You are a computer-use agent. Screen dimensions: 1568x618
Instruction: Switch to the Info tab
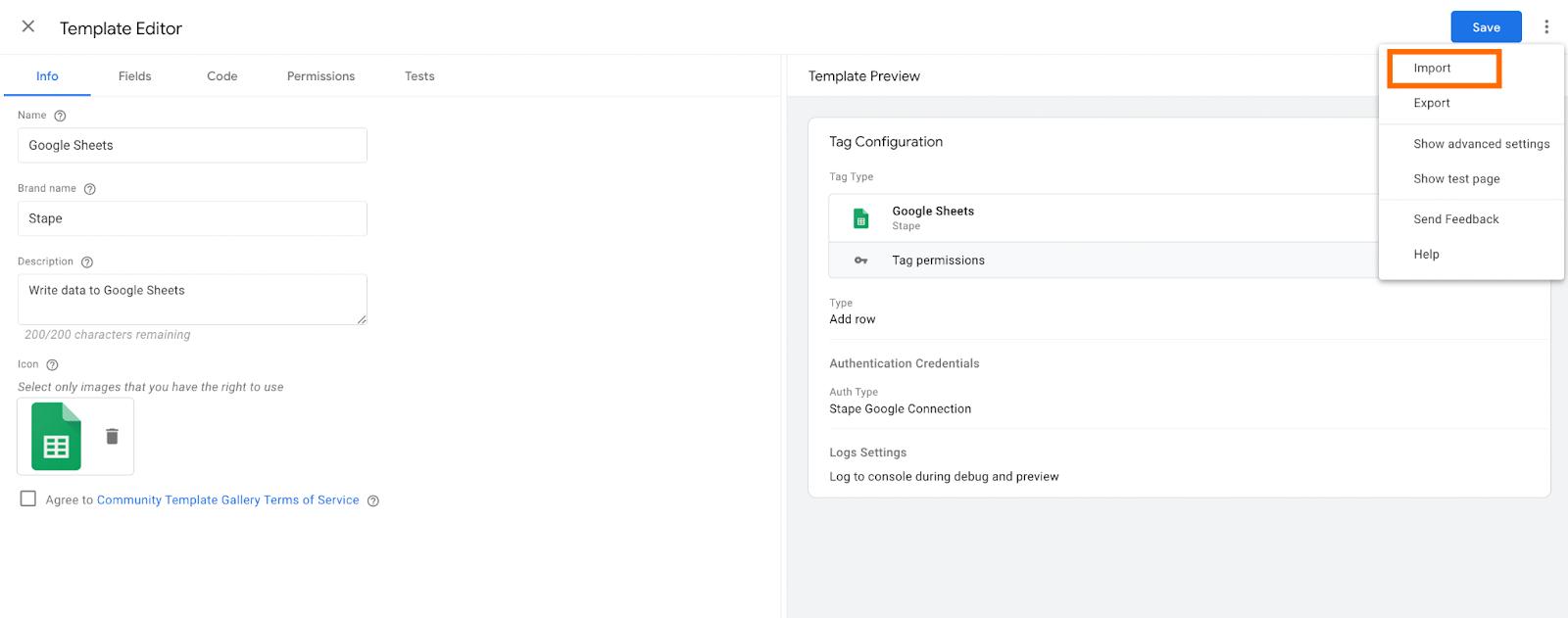[x=47, y=76]
